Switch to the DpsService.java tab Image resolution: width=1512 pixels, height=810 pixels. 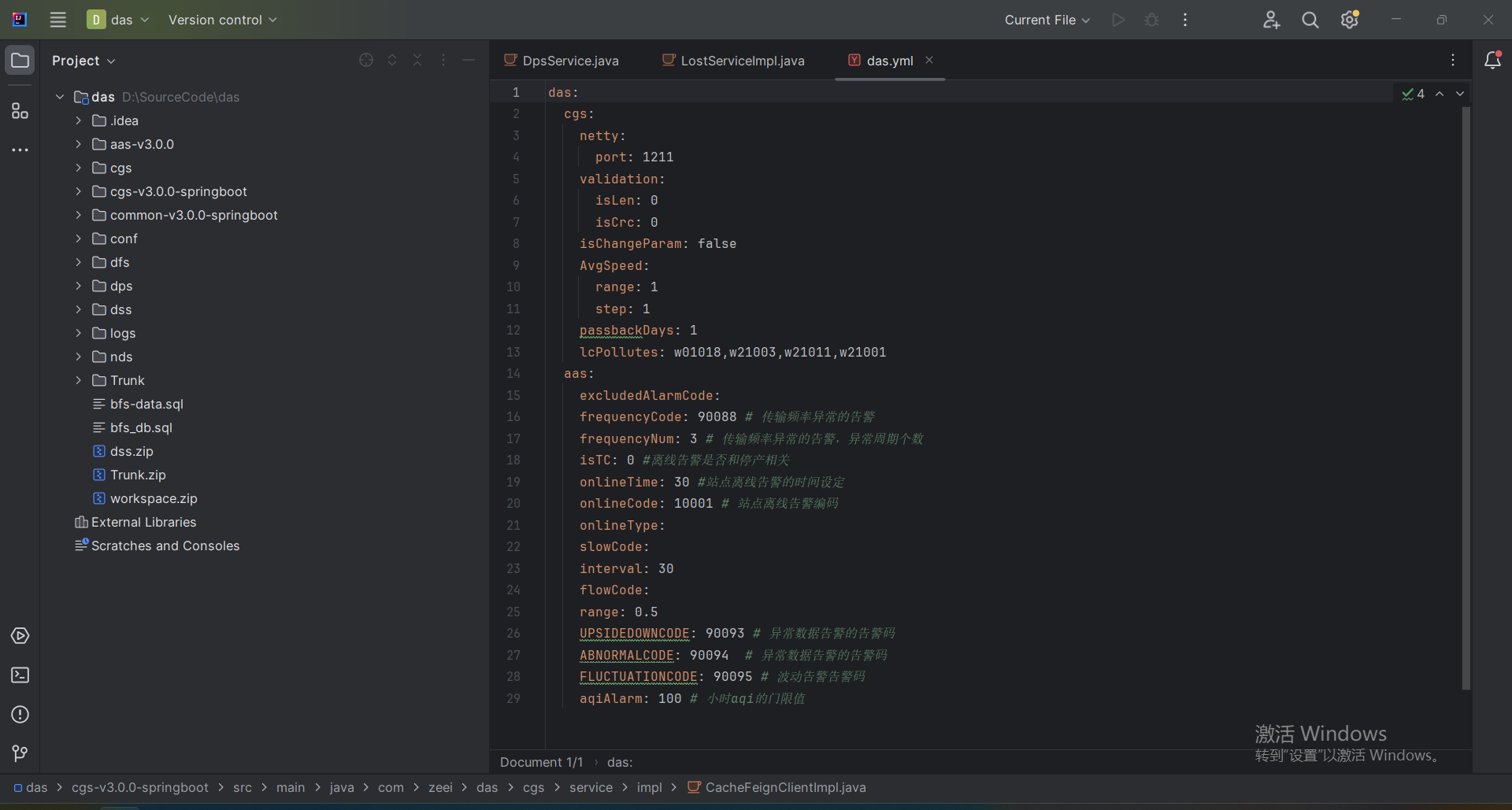click(562, 61)
